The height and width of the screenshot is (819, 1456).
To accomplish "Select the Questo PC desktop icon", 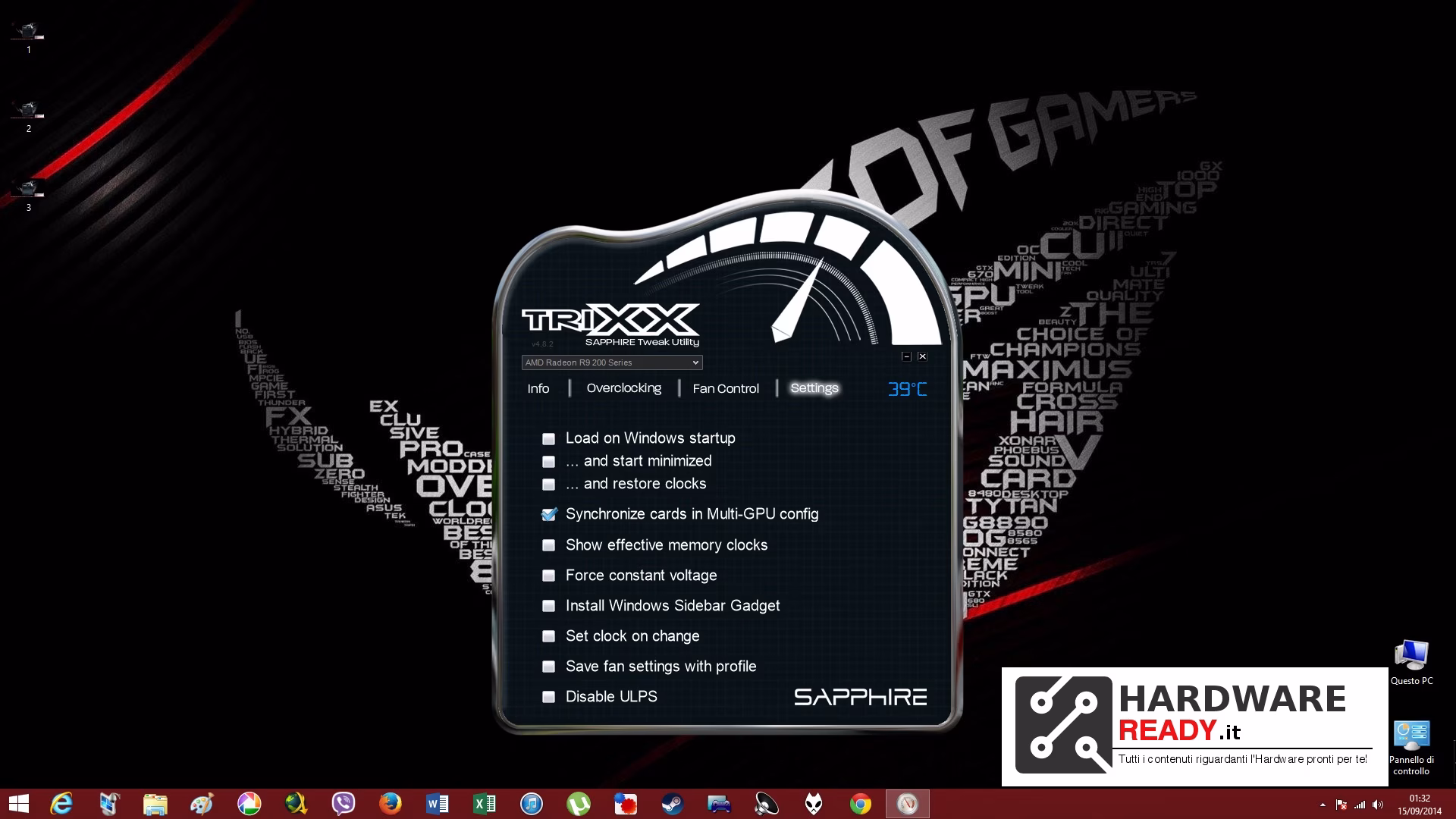I will coord(1411,663).
